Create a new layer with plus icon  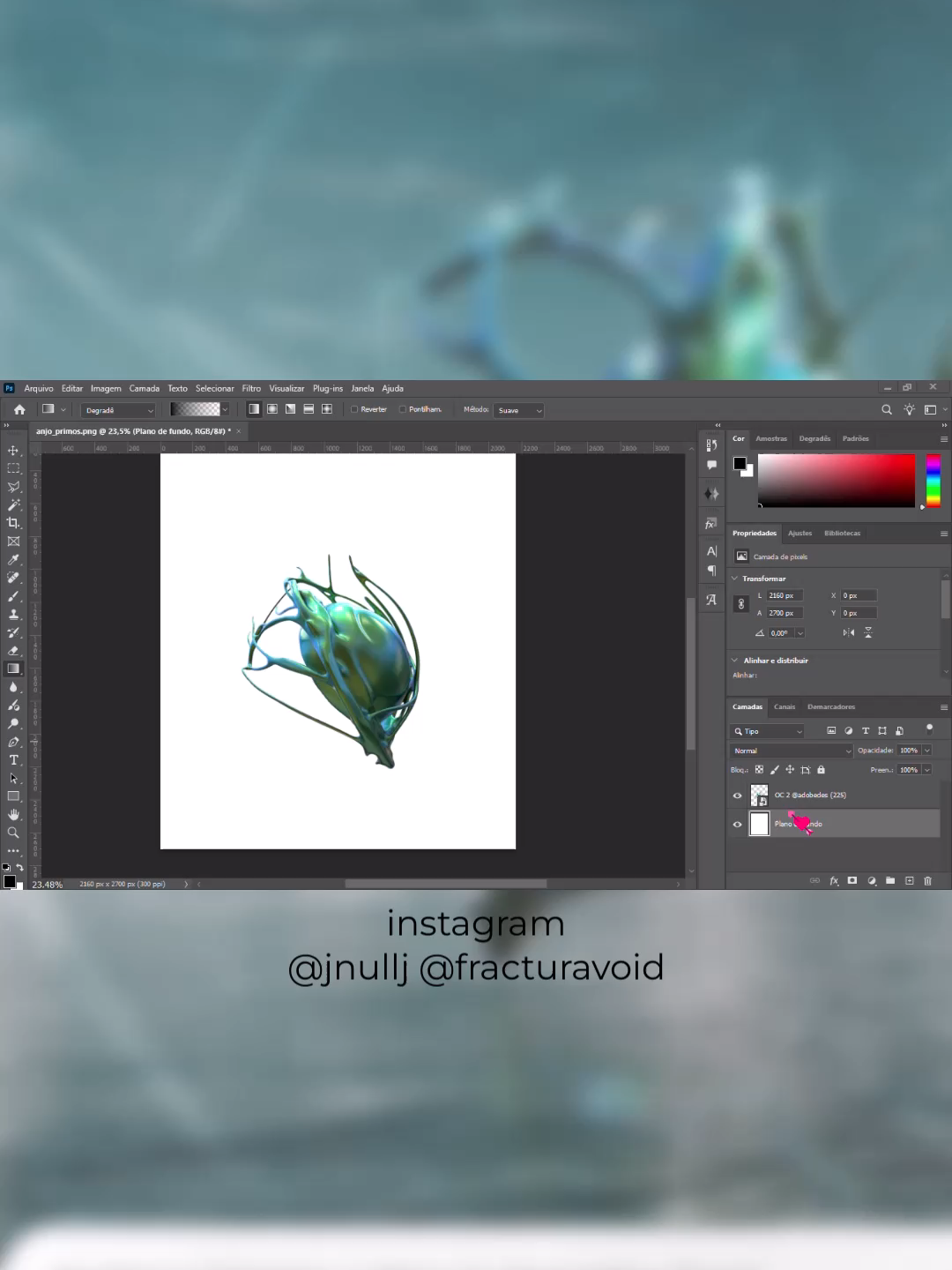tap(909, 880)
